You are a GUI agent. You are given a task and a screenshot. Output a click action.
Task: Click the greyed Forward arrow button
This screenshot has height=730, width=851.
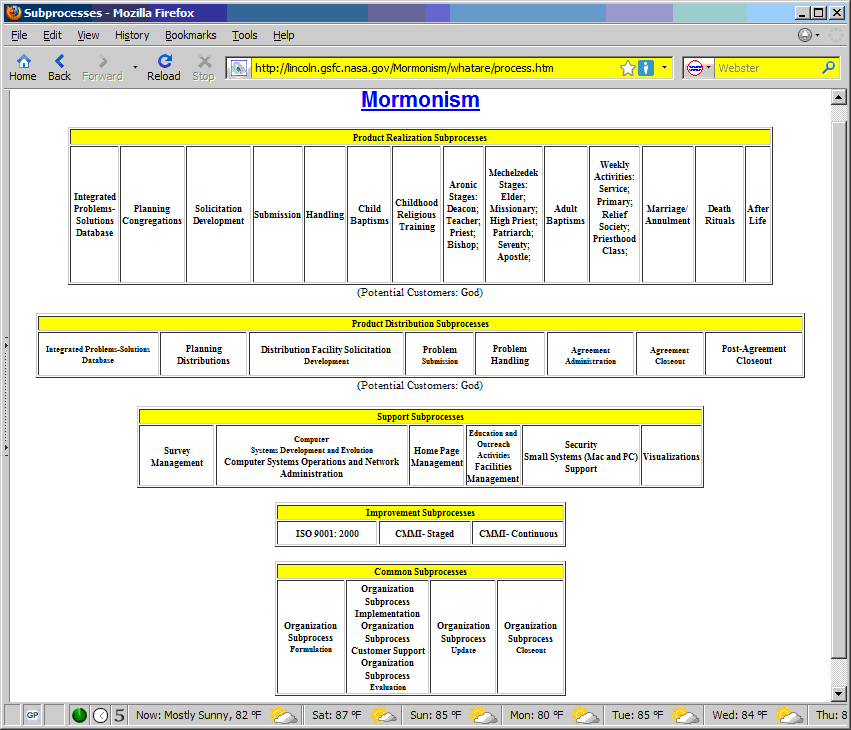coord(102,68)
